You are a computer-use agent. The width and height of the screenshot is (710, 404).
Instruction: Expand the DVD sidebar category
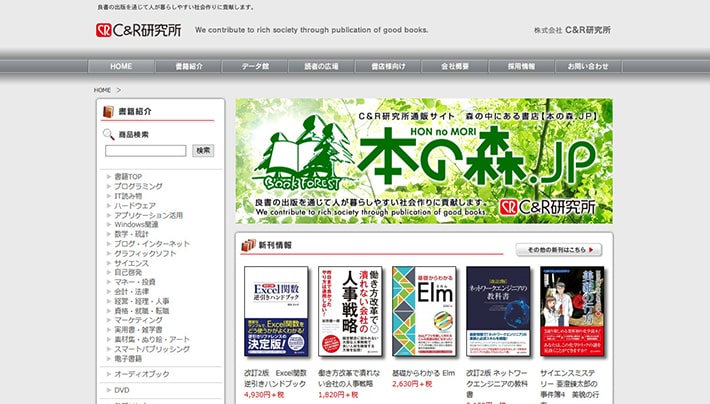pos(122,390)
